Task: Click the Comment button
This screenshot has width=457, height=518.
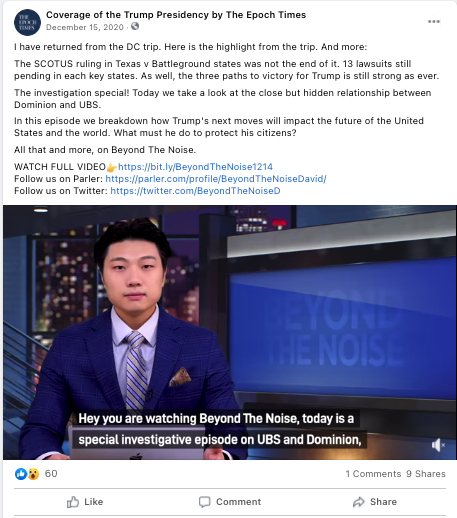Action: (230, 502)
